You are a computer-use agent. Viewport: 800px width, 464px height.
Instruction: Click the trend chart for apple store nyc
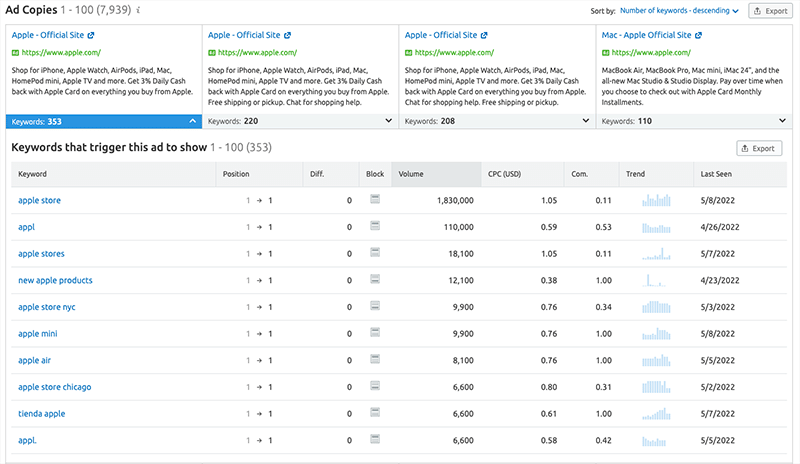pyautogui.click(x=656, y=307)
